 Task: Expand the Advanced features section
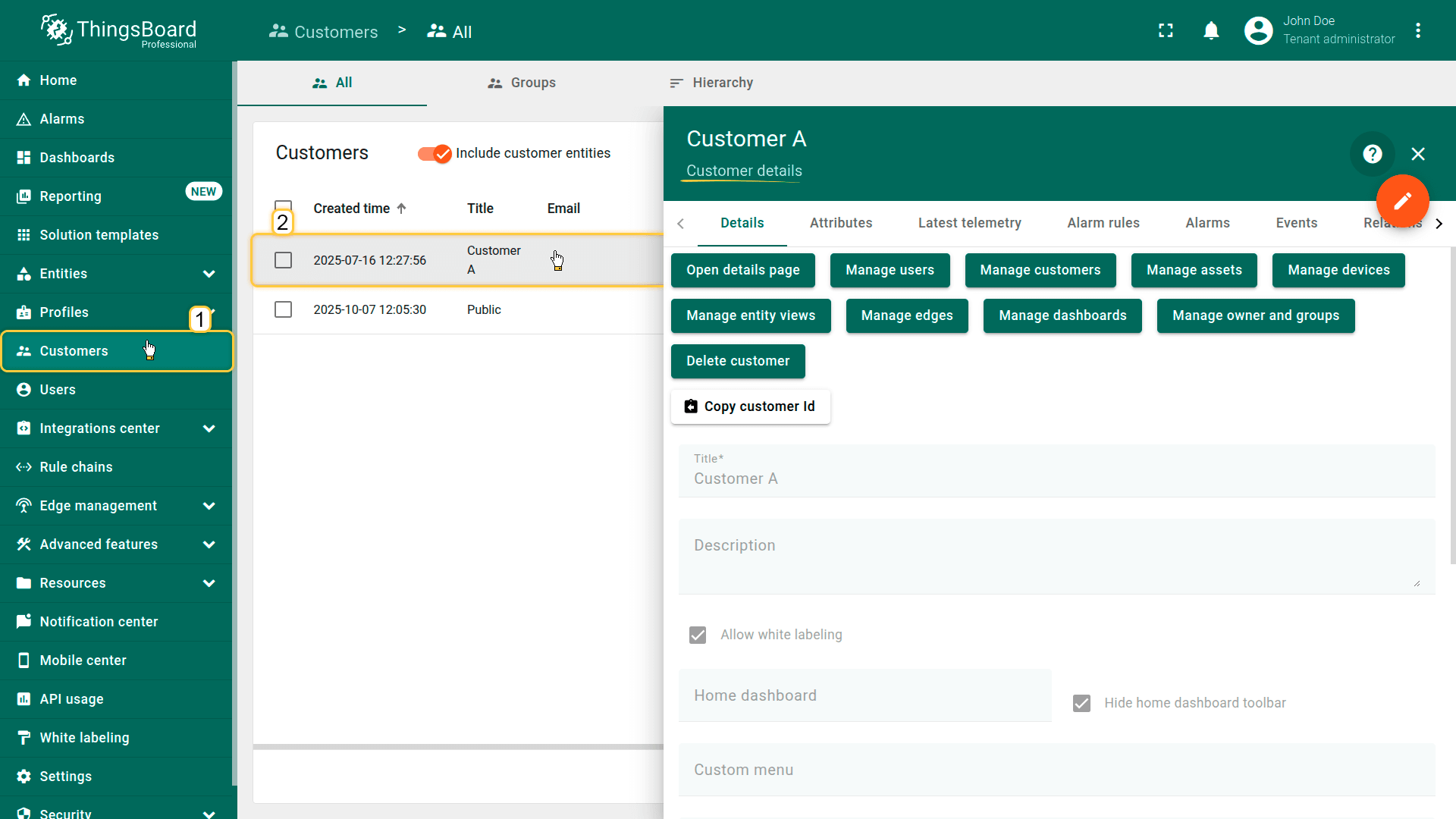209,544
